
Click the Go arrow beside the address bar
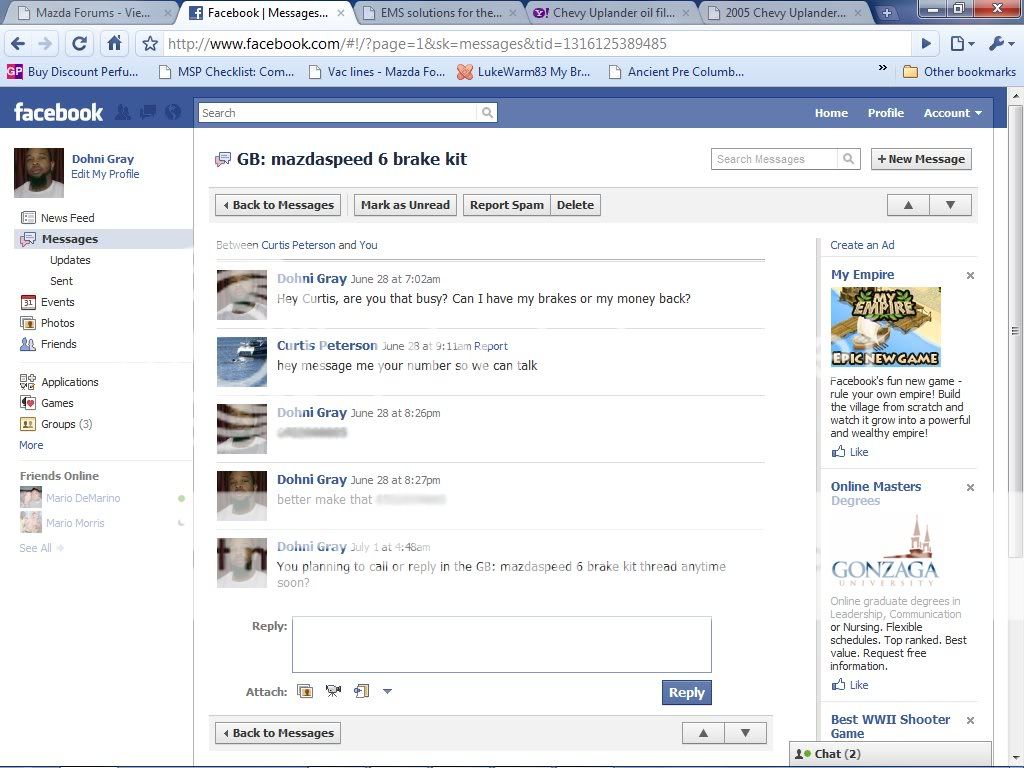(926, 44)
